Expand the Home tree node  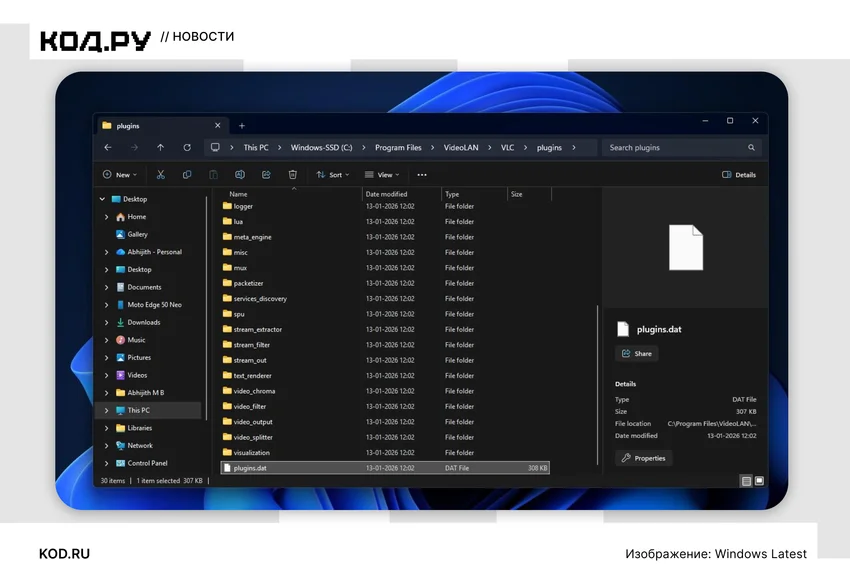pyautogui.click(x=106, y=217)
